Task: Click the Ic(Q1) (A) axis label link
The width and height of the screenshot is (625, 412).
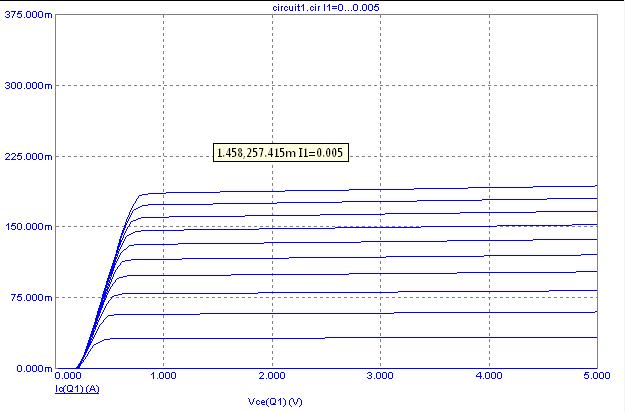Action: [77, 388]
